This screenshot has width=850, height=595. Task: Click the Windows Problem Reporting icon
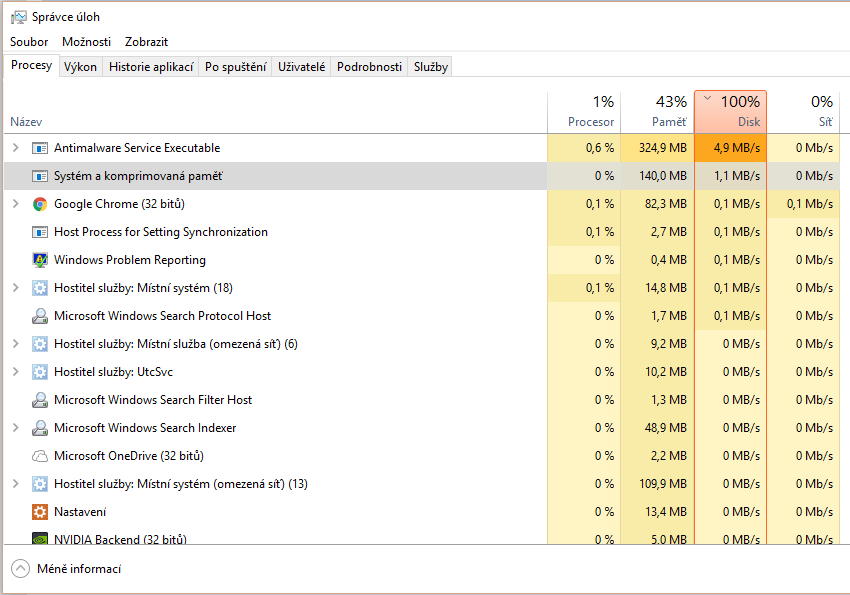point(40,260)
